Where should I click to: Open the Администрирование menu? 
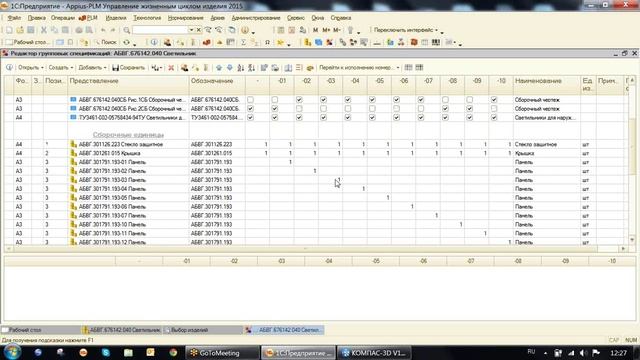pyautogui.click(x=256, y=18)
